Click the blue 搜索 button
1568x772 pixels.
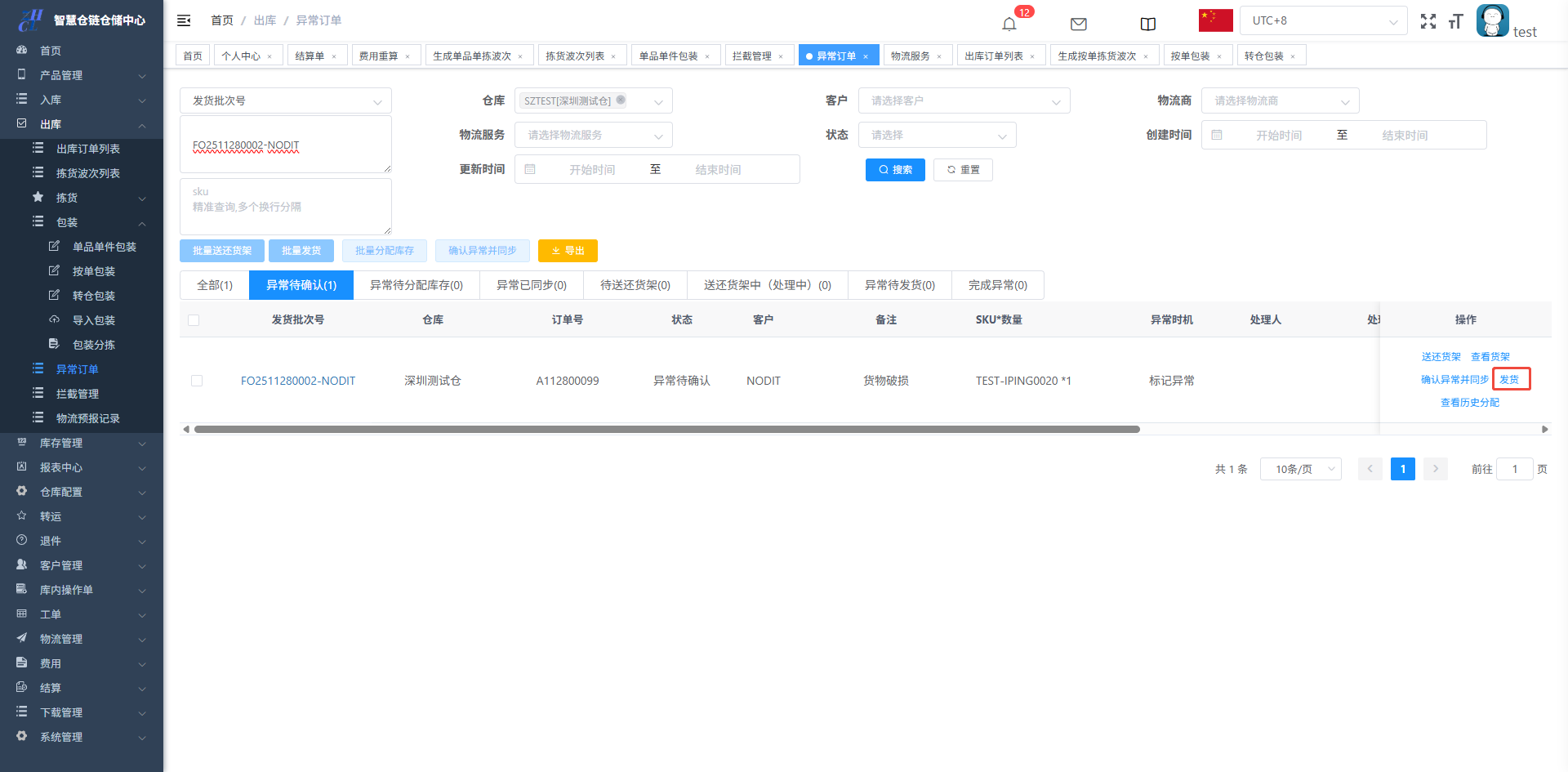[x=895, y=170]
